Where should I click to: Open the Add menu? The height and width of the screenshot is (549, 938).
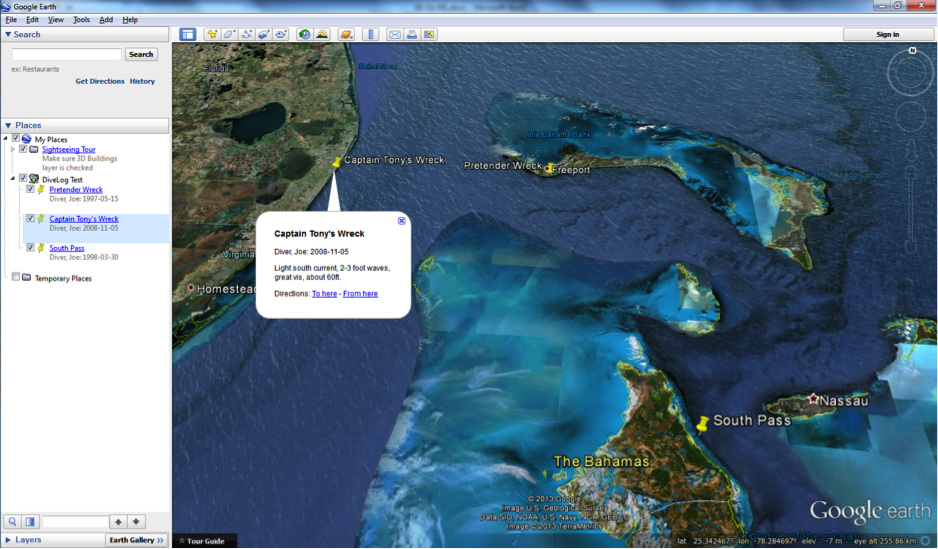point(106,20)
